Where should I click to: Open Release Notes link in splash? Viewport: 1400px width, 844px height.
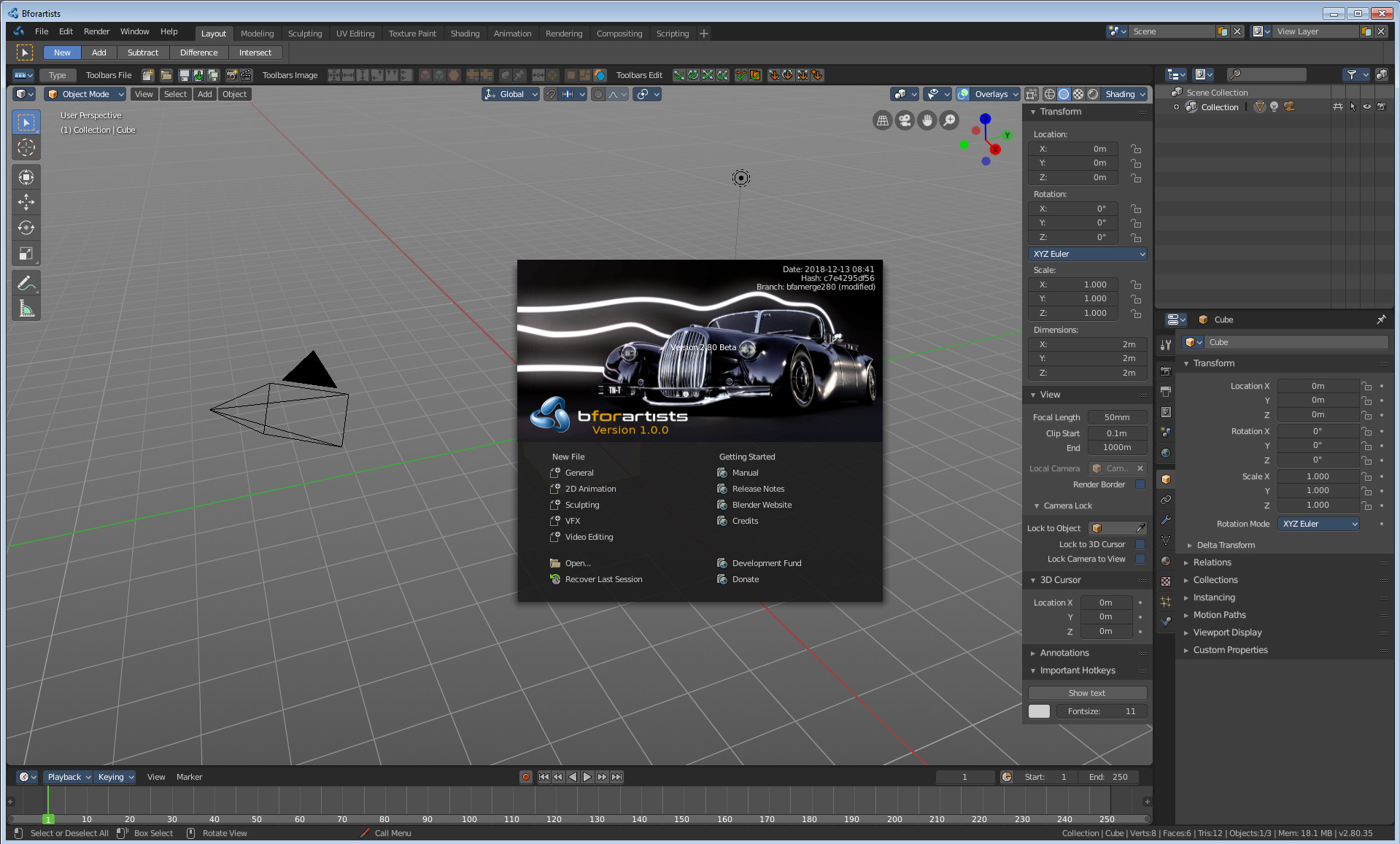(x=758, y=489)
